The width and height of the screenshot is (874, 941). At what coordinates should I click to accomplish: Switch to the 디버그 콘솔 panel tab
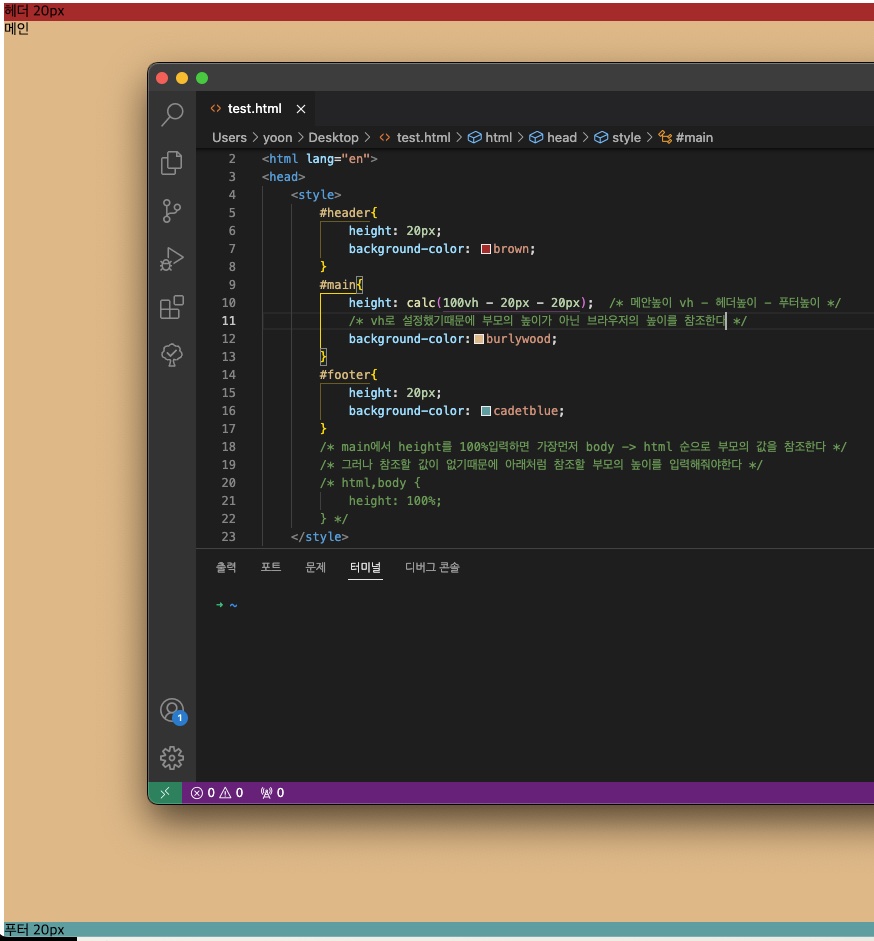tap(432, 567)
